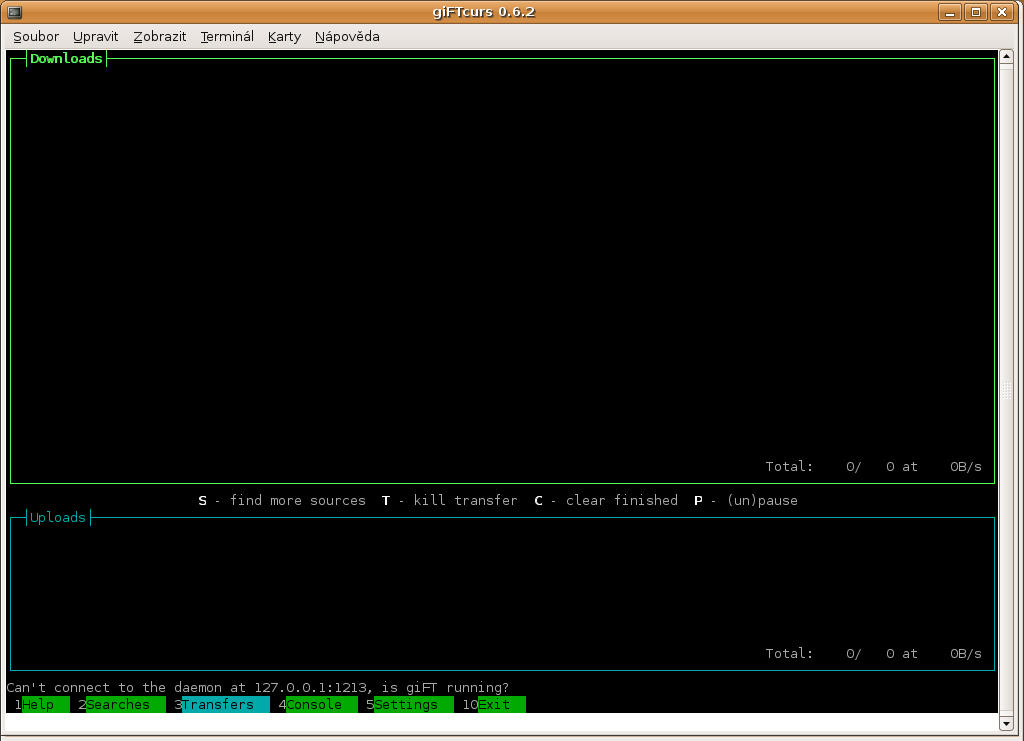
Task: Open the Zobrazit menu
Action: pyautogui.click(x=159, y=37)
